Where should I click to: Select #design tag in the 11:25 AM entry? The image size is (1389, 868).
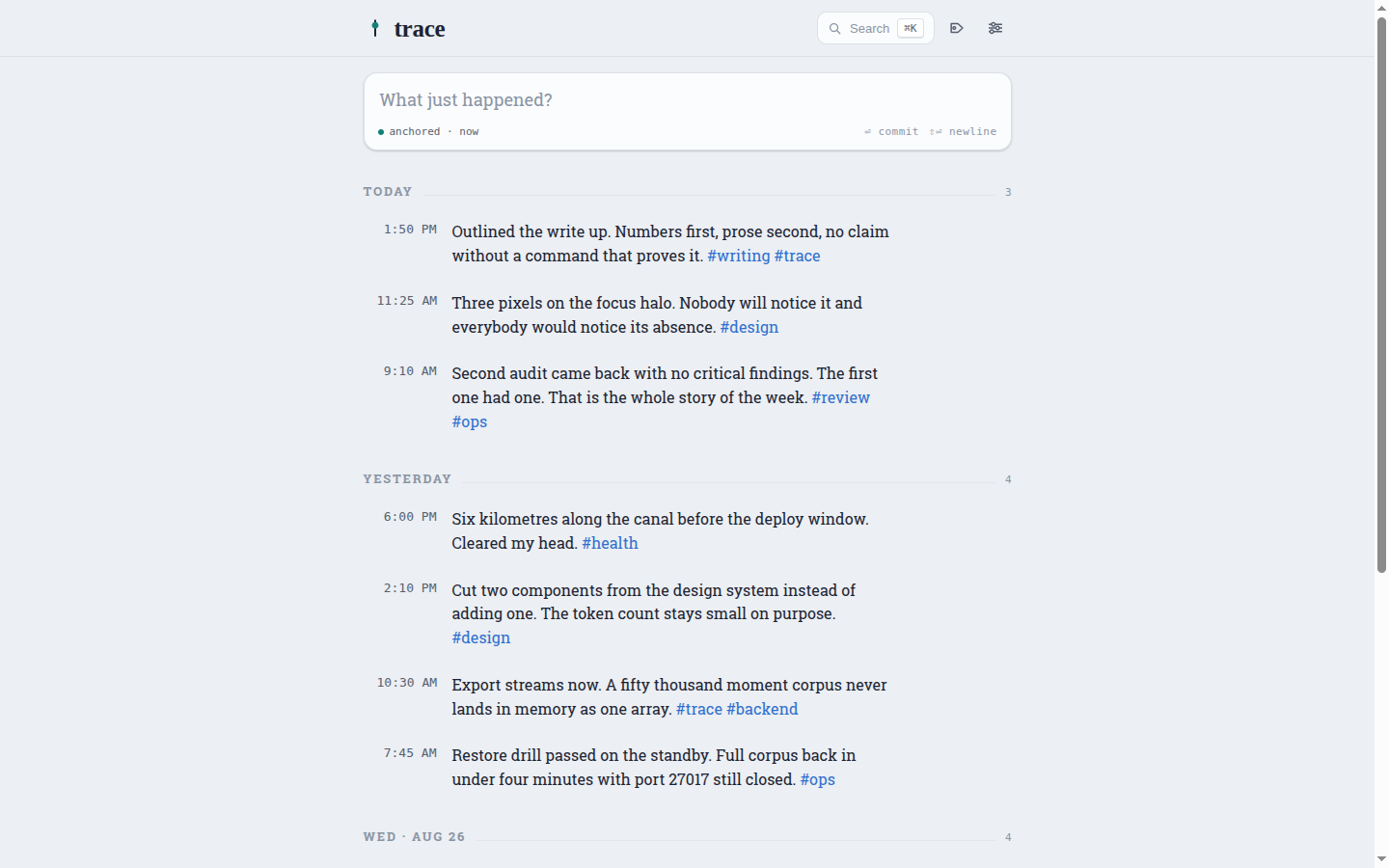coord(749,327)
